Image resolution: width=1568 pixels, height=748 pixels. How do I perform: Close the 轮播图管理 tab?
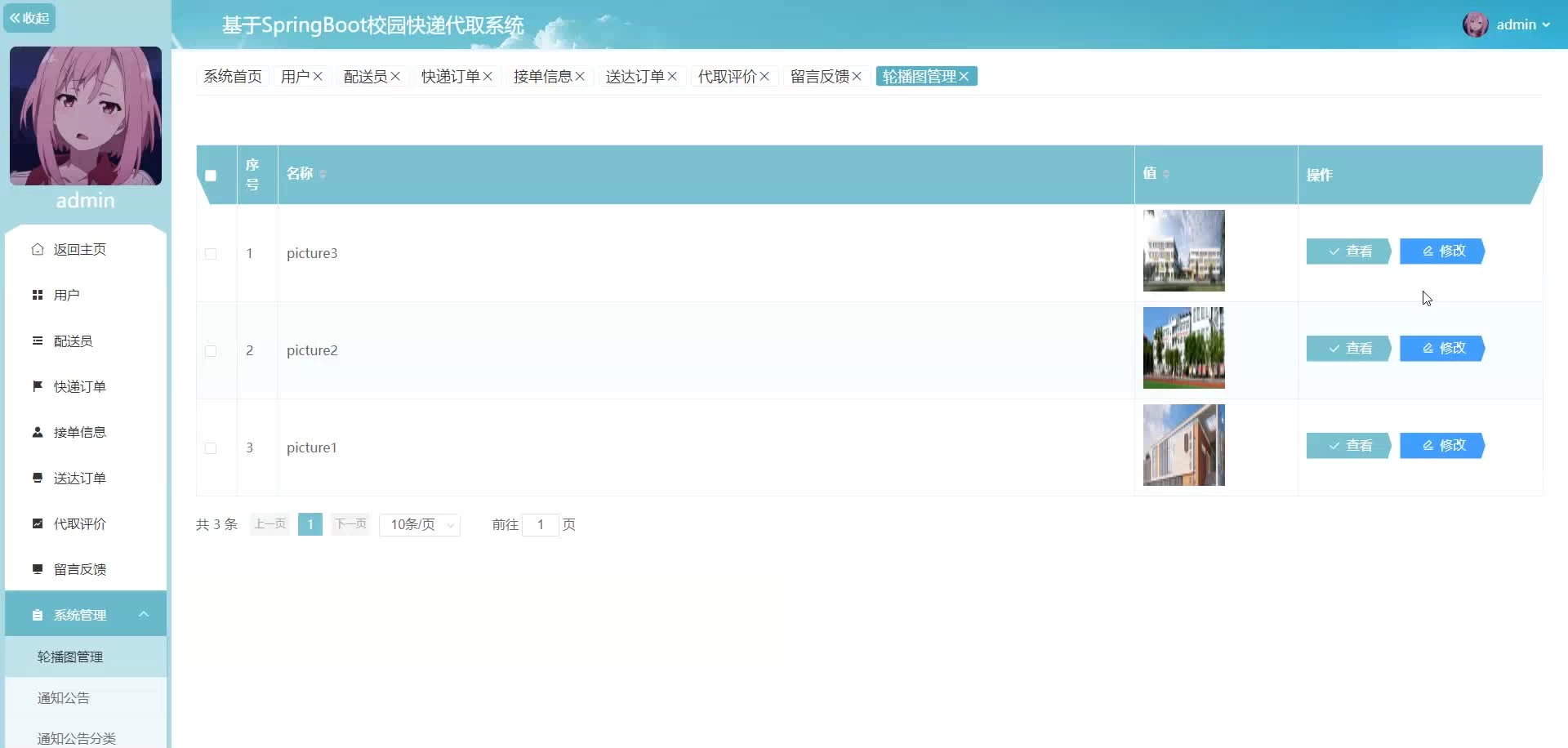964,76
